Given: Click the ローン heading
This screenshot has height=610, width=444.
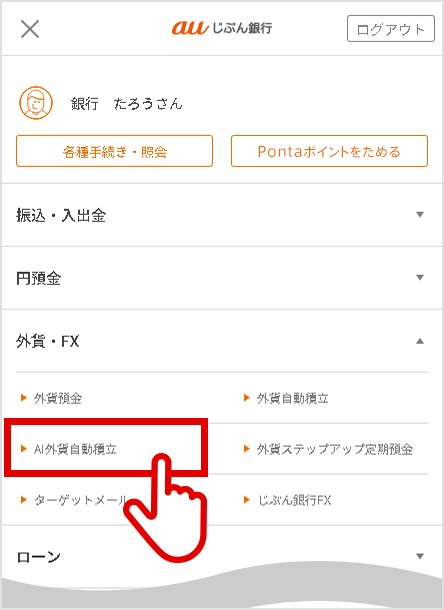Looking at the screenshot, I should coord(38,557).
